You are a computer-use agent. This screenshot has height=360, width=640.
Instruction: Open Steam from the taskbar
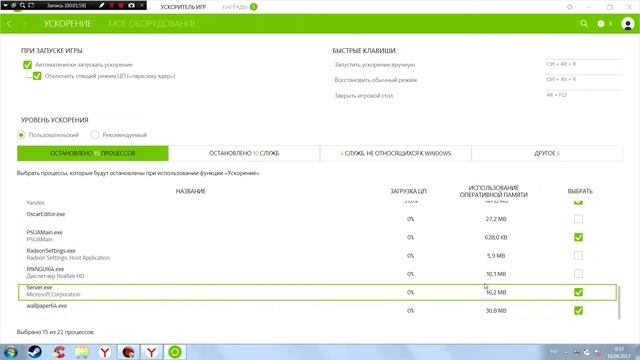point(35,352)
